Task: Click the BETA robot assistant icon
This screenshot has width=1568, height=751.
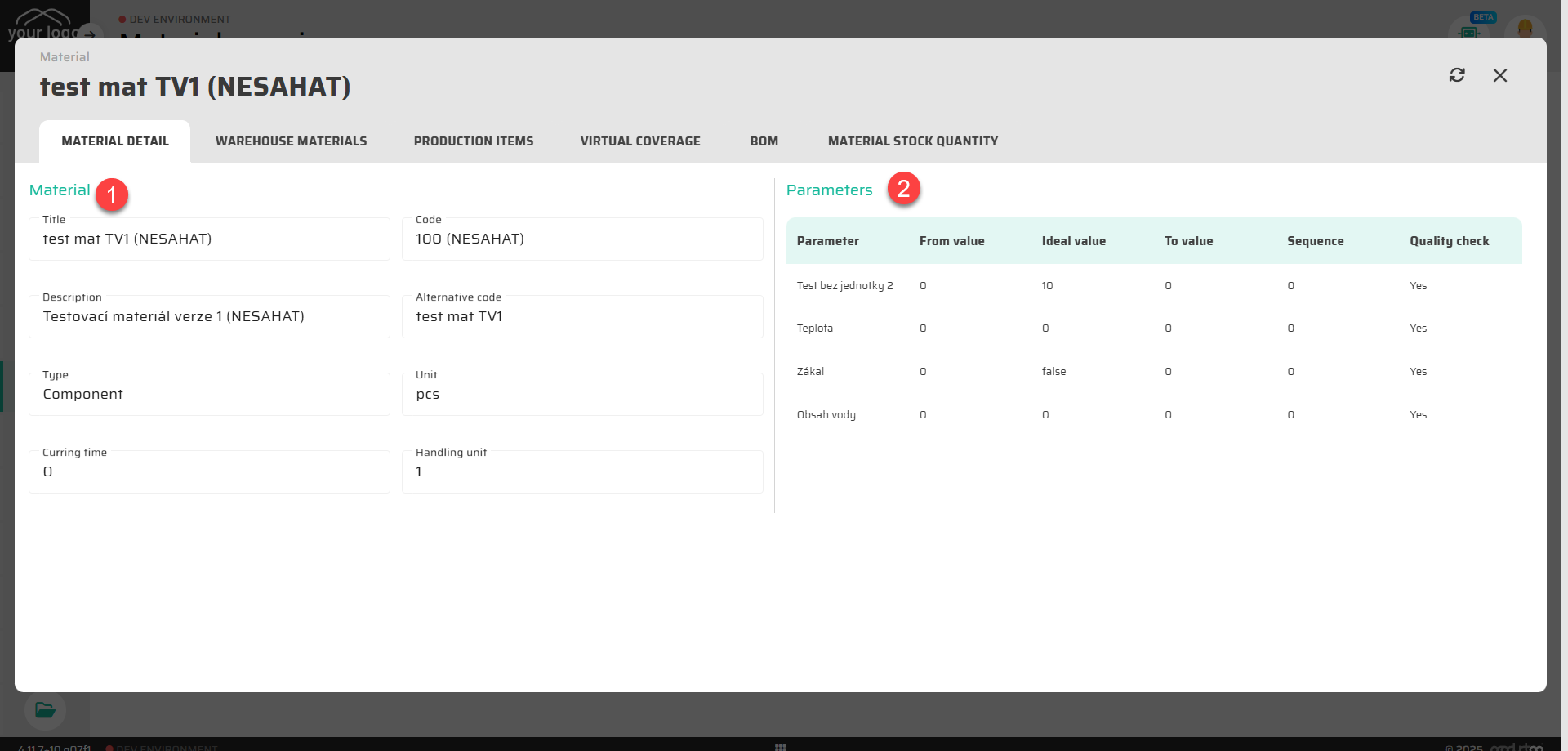Action: point(1469,31)
